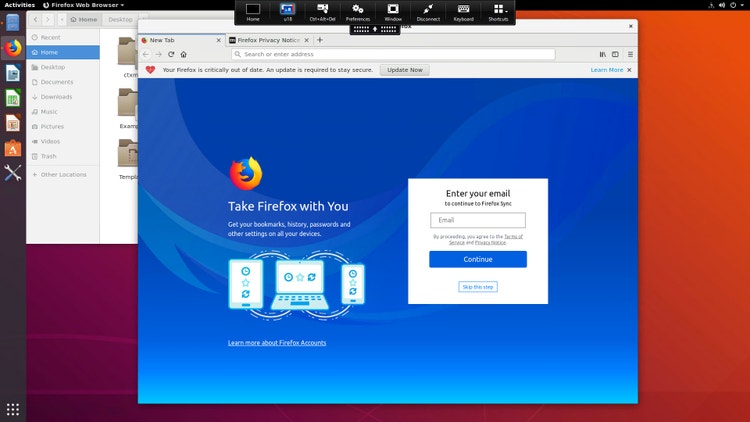Open a new tab with plus icon
This screenshot has width=750, height=422.
point(320,40)
